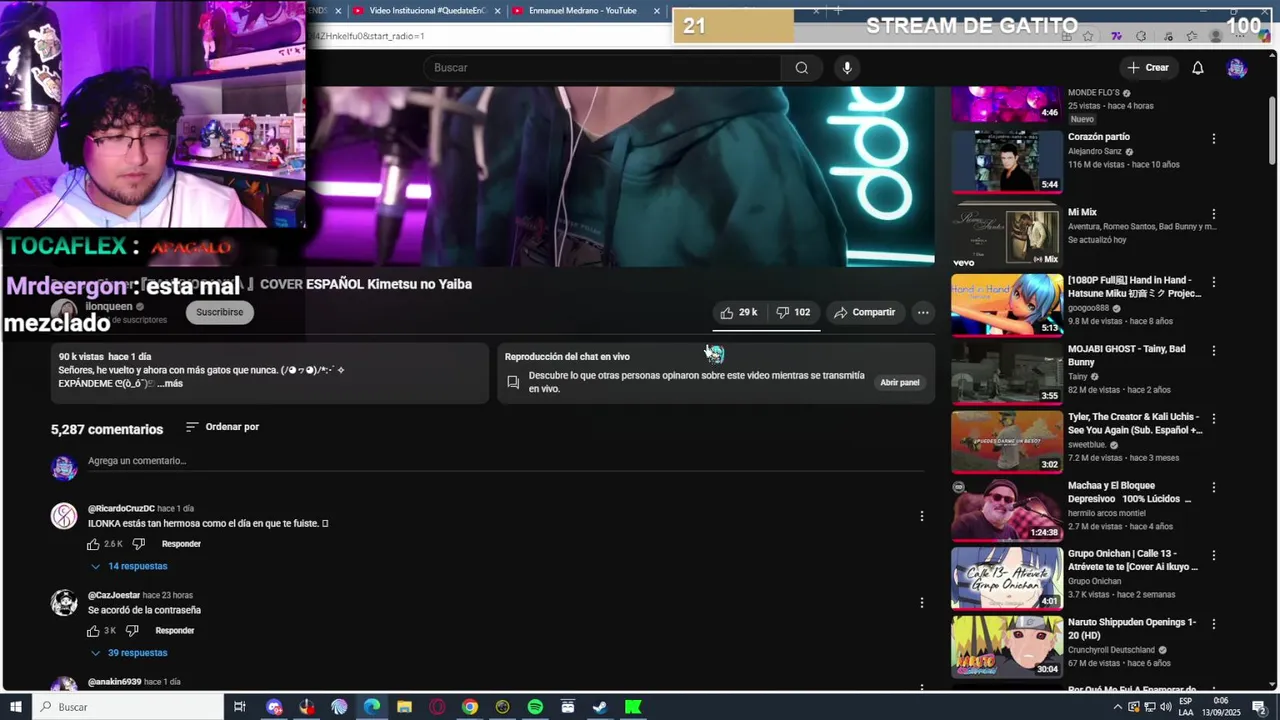
Task: Open options for Corazón partío video
Action: click(x=1214, y=139)
